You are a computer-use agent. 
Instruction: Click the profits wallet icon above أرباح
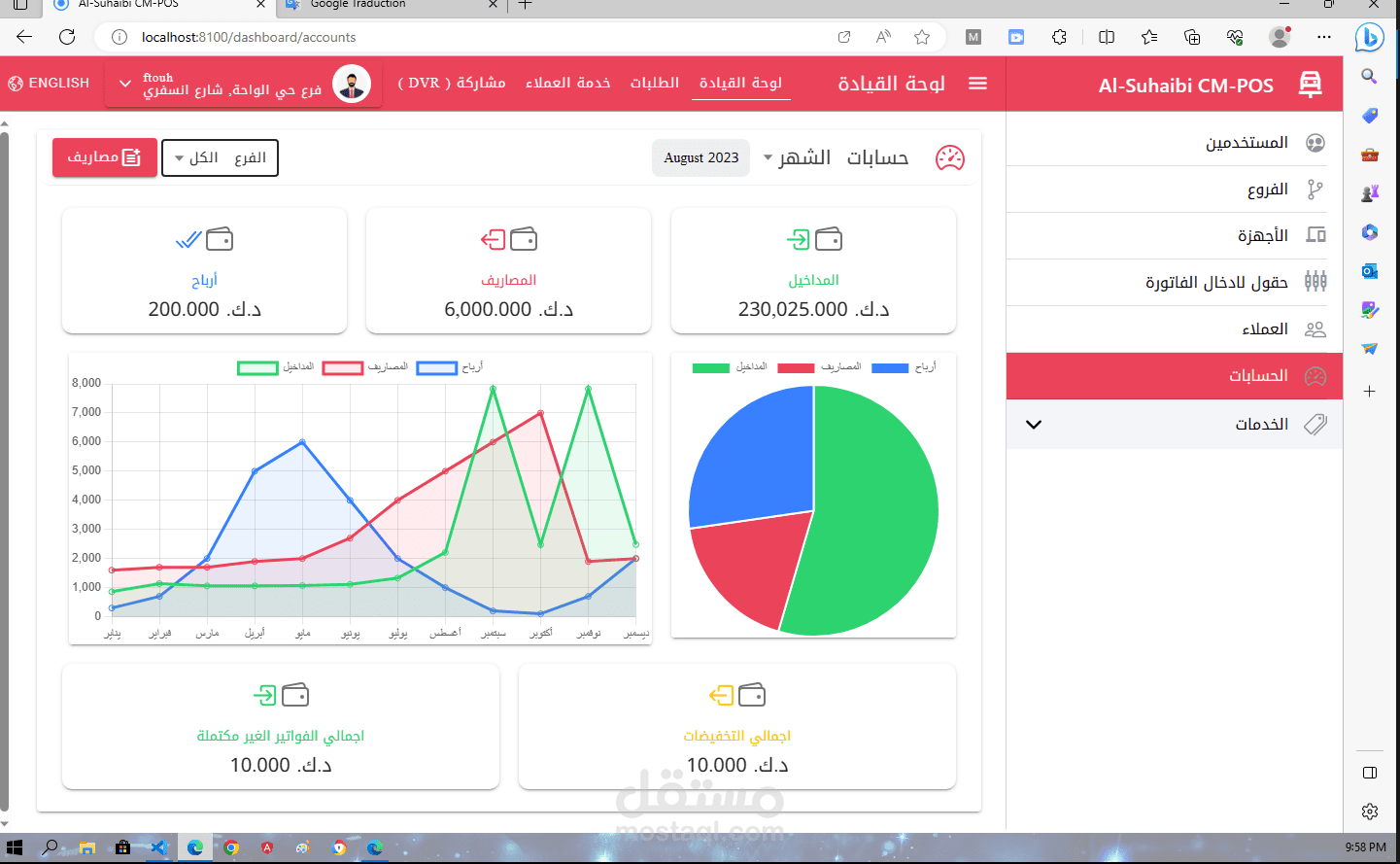pos(220,238)
